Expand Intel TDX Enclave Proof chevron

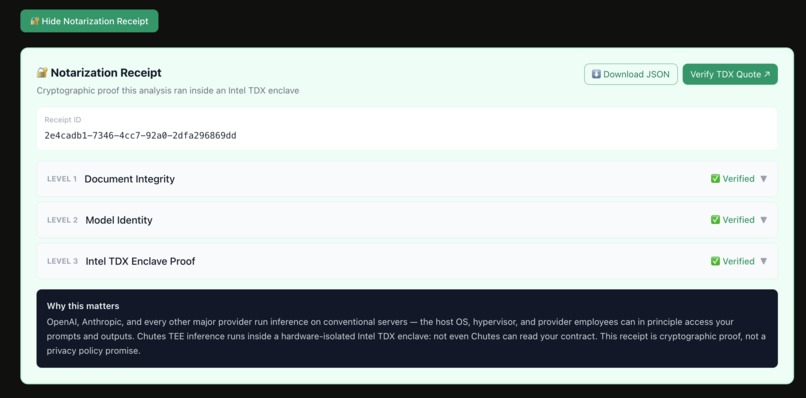763,261
